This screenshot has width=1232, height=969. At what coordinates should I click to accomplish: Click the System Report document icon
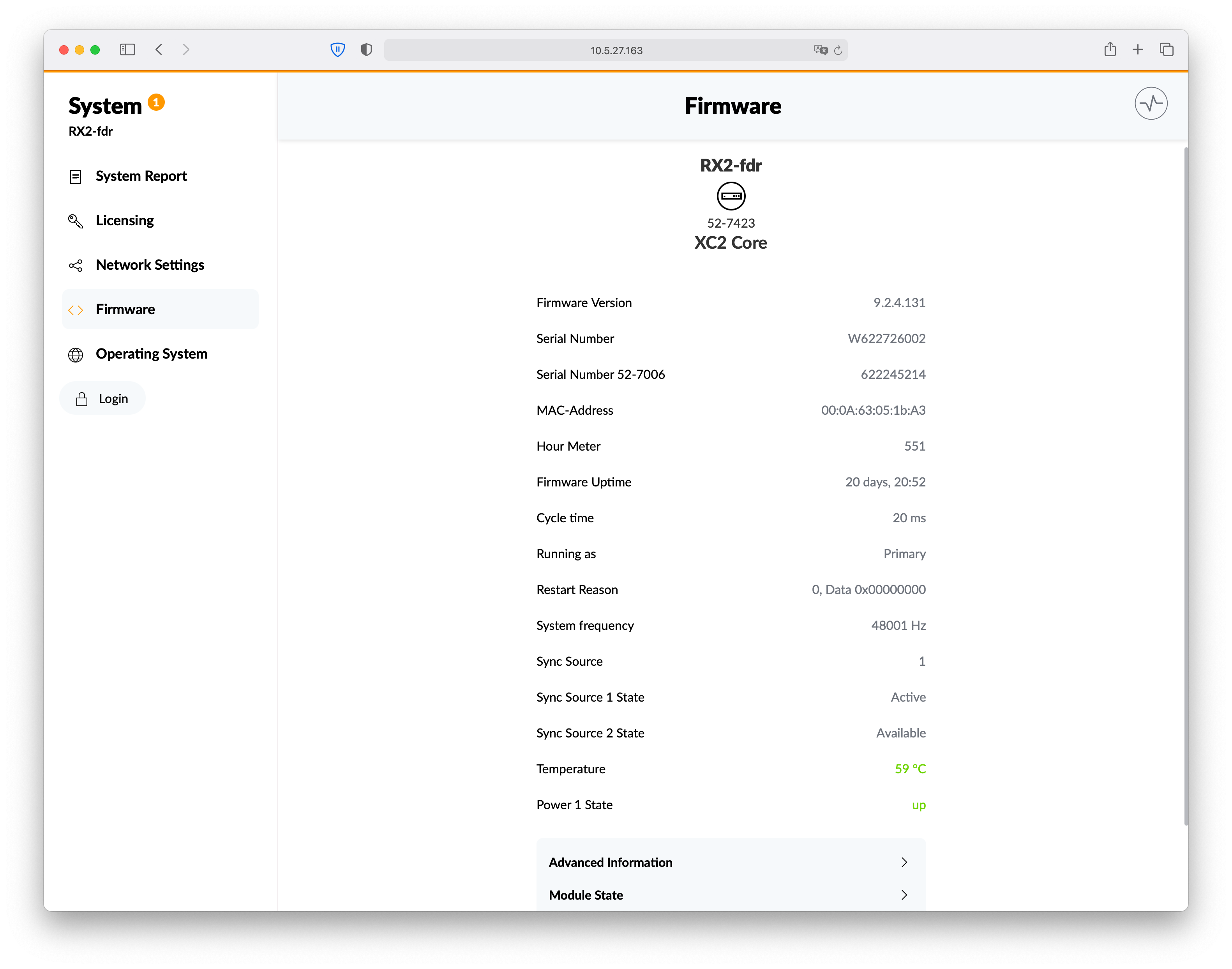(76, 177)
